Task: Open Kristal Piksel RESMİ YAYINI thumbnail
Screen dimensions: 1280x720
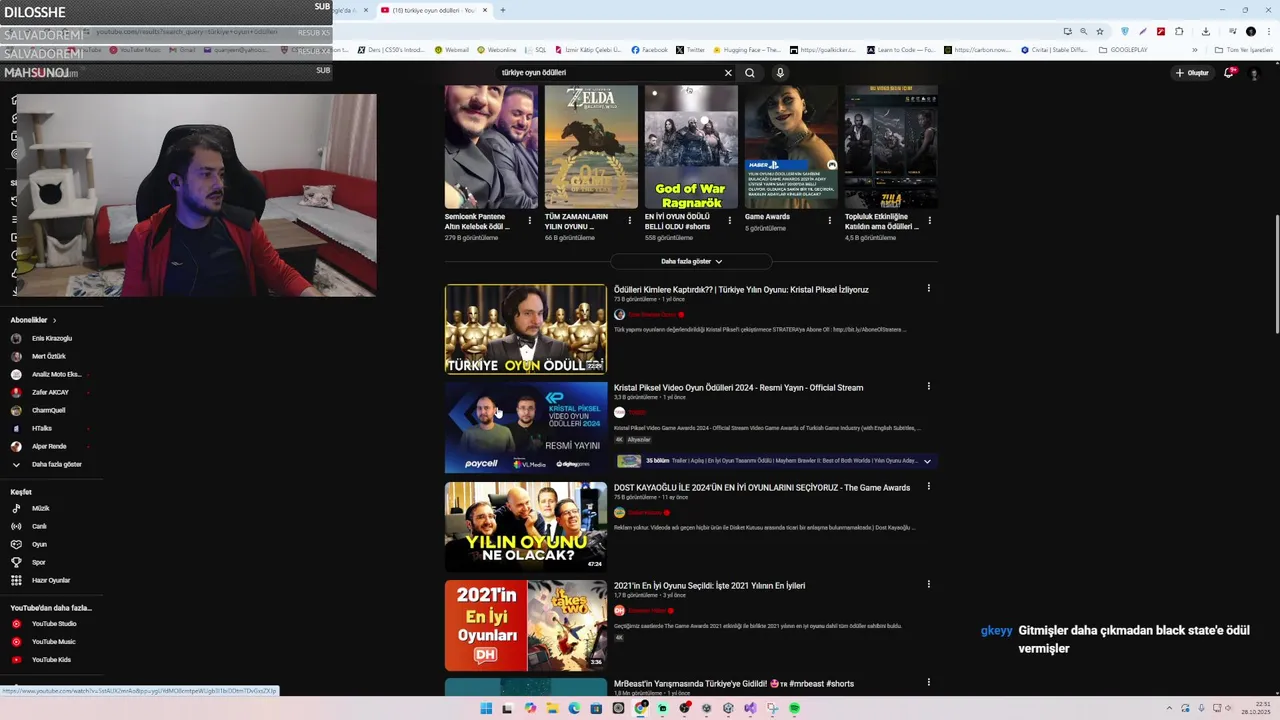Action: [526, 427]
